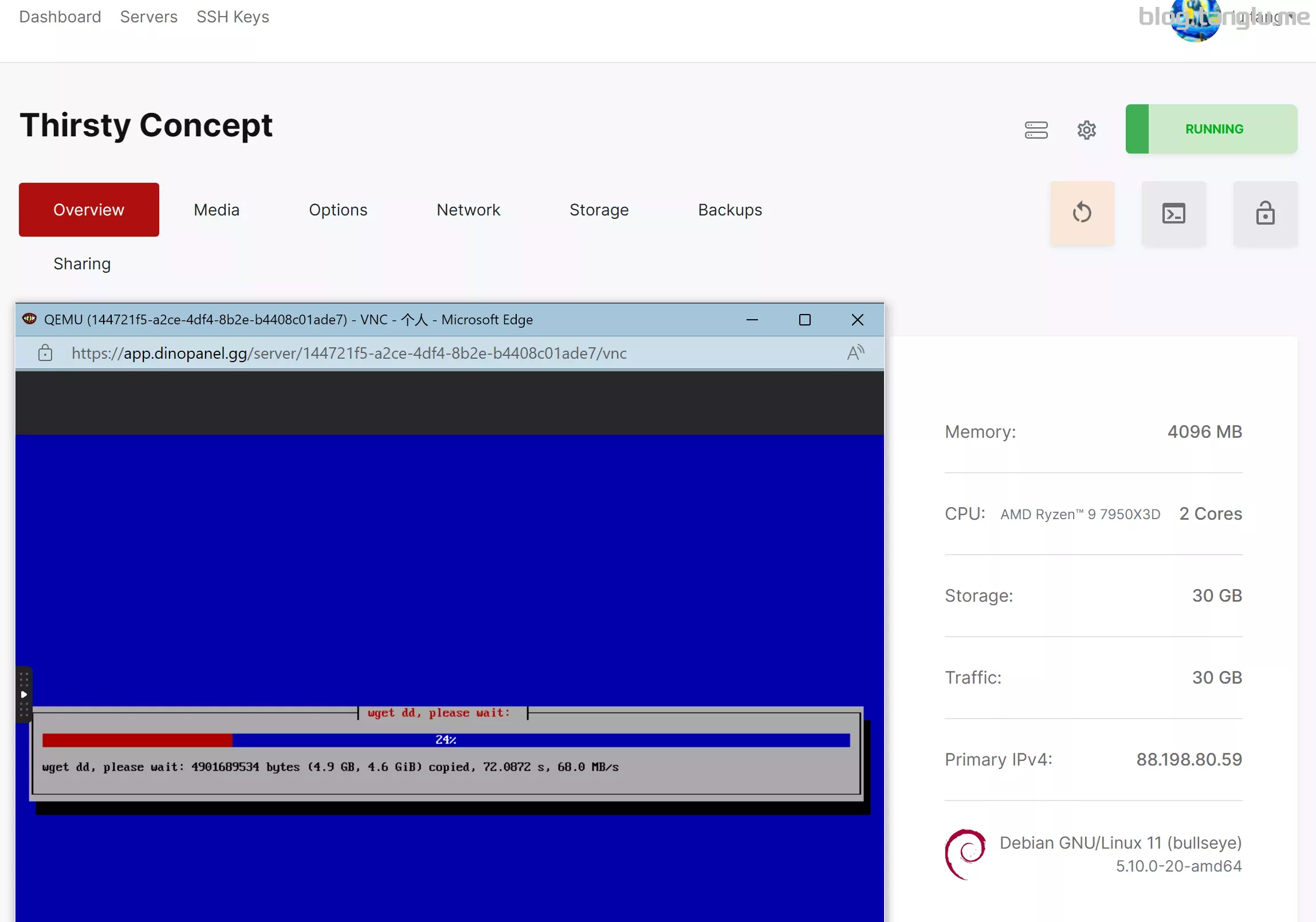Click the restart server icon button
Image resolution: width=1316 pixels, height=922 pixels.
coord(1082,213)
